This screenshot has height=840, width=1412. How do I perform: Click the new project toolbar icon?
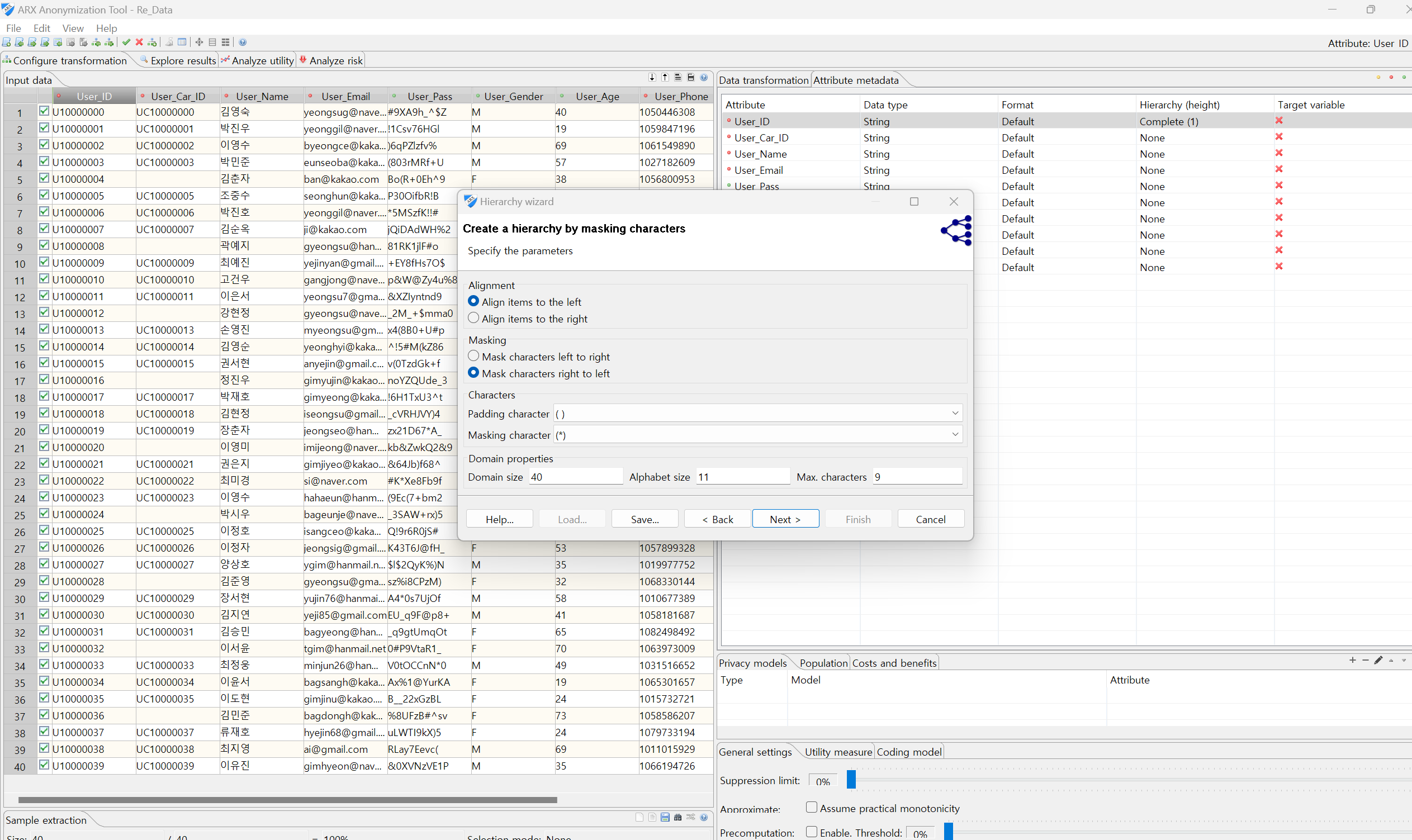[7, 42]
